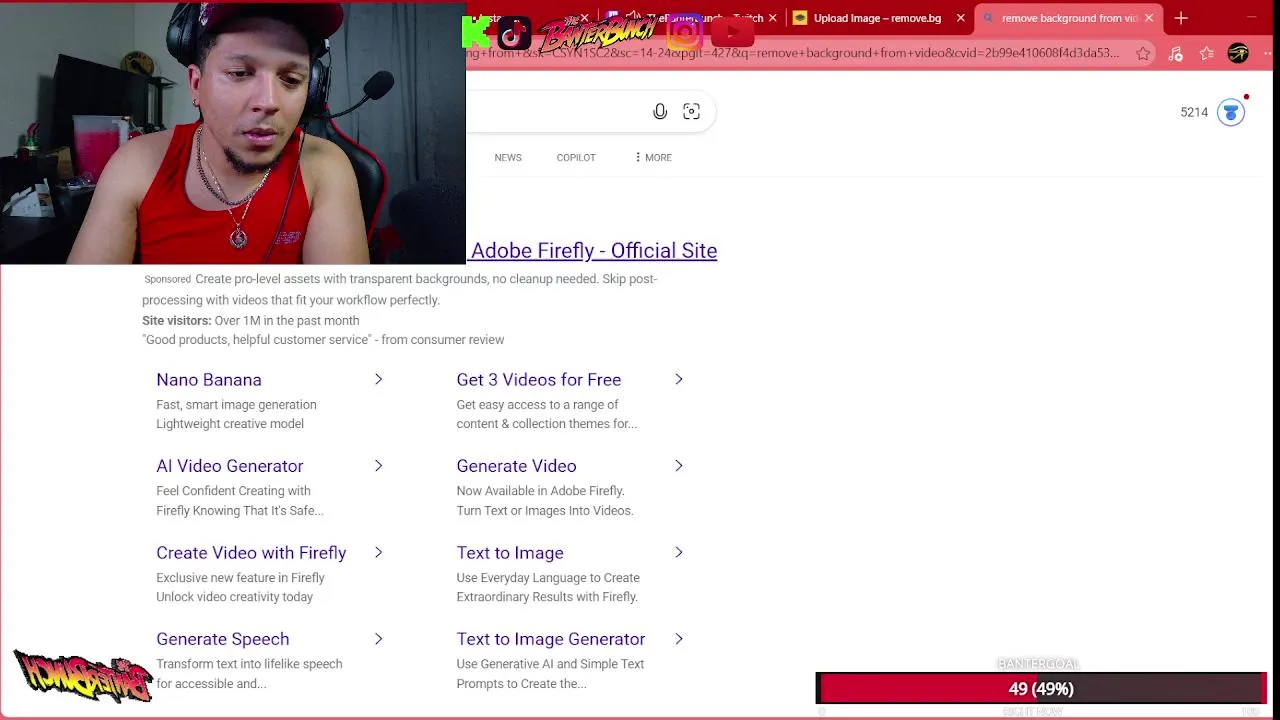The image size is (1280, 720).
Task: Close the Upload Image – remove.bg tab
Action: (961, 18)
